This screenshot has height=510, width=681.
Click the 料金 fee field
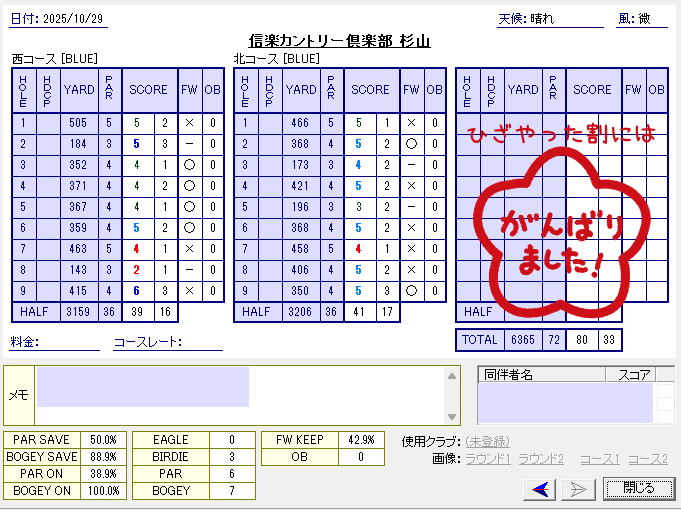(x=71, y=342)
